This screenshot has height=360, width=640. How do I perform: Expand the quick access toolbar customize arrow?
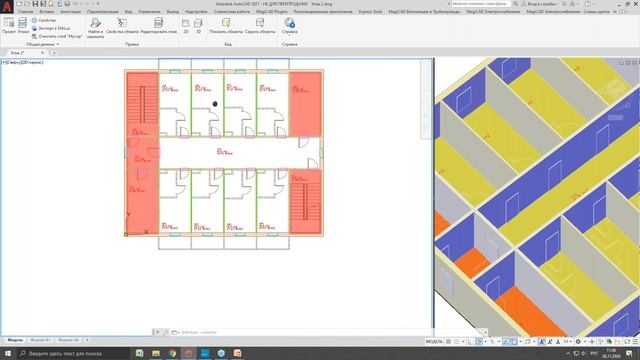point(98,4)
